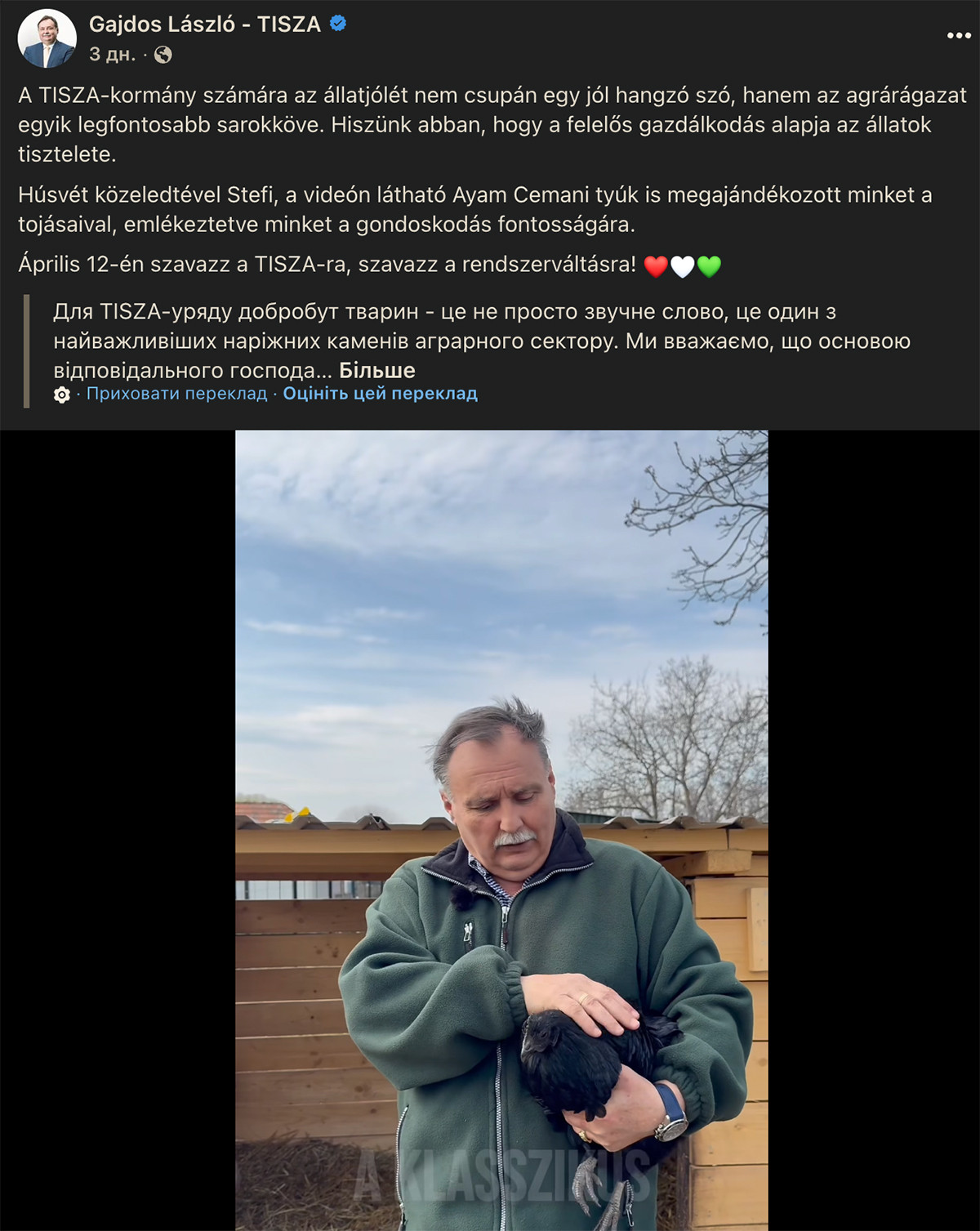Expand translated text with 'Більше'

pyautogui.click(x=377, y=371)
